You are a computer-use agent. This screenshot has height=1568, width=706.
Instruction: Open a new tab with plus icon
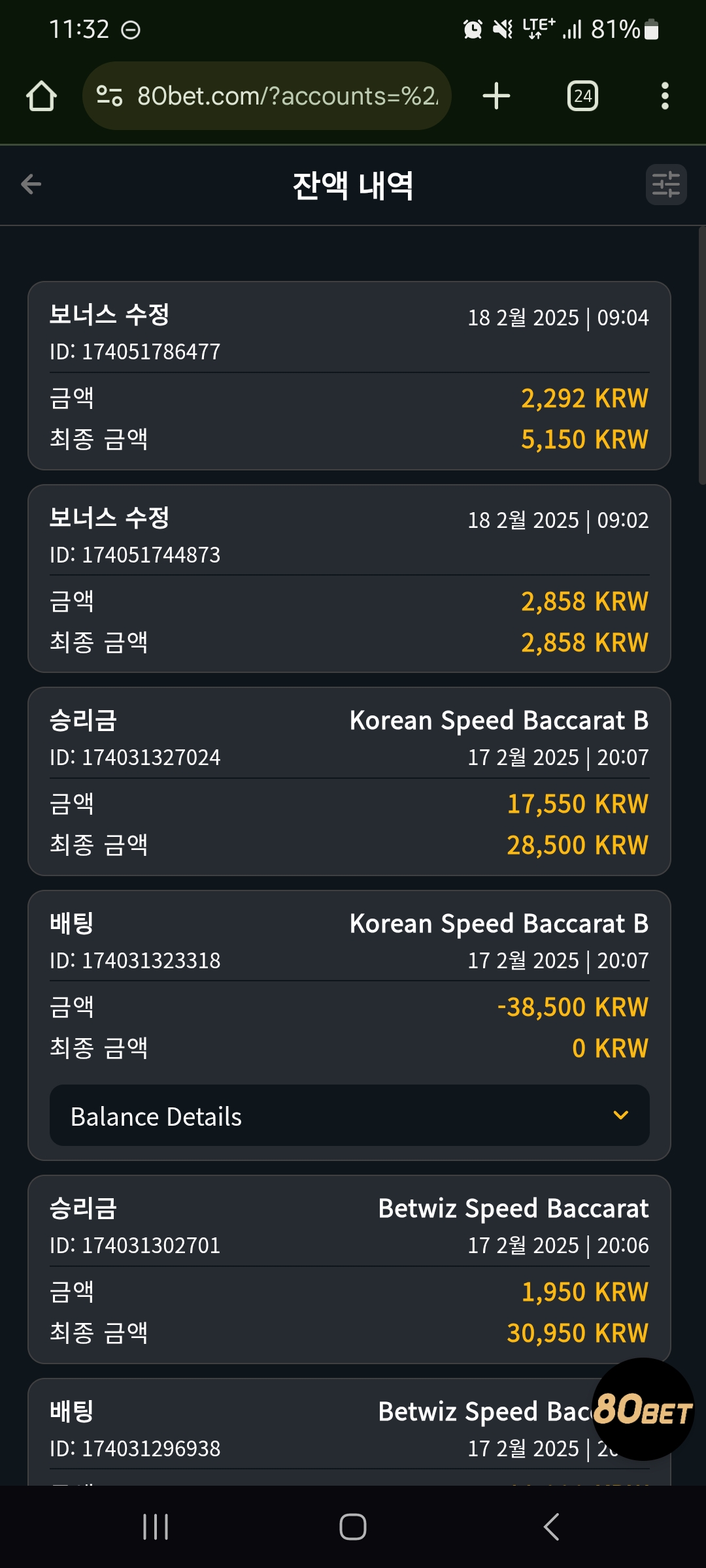496,96
